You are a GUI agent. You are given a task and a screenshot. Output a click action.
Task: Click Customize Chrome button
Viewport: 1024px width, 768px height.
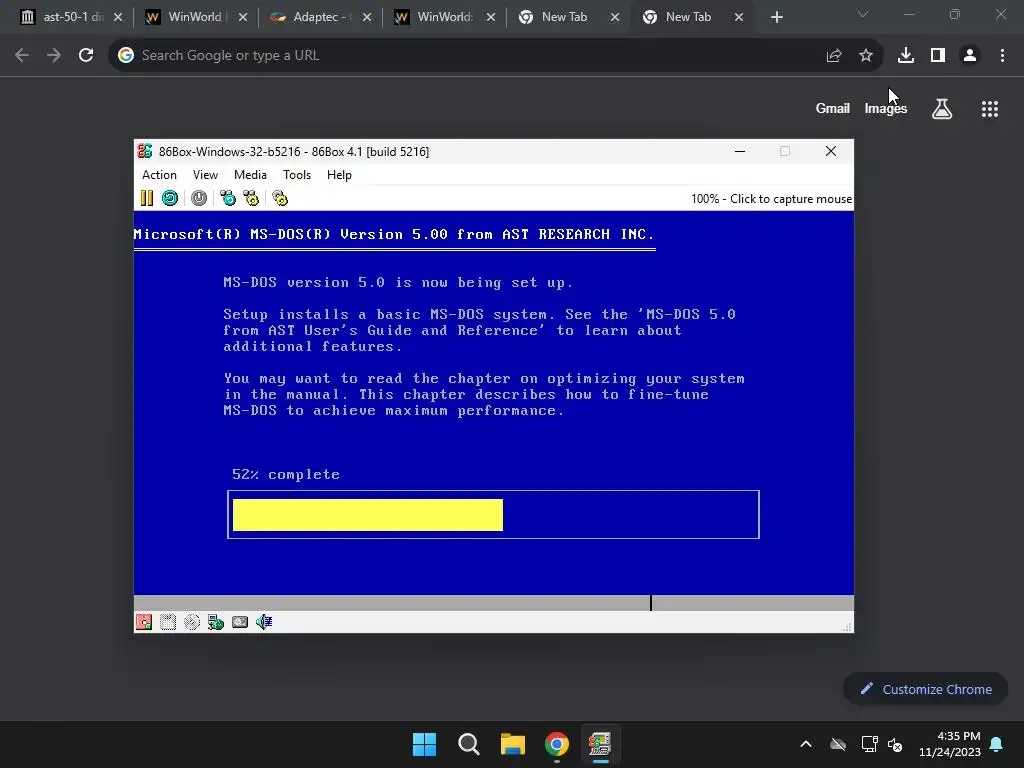(x=926, y=689)
